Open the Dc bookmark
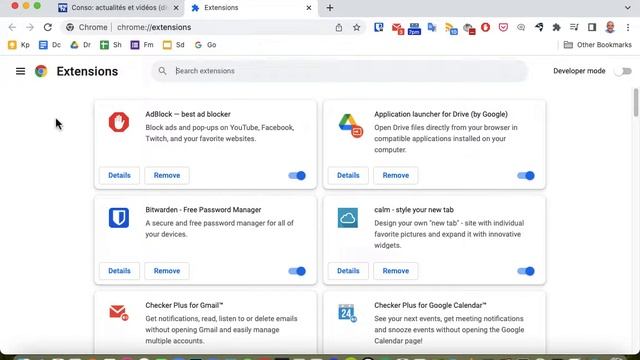Image resolution: width=640 pixels, height=360 pixels. pyautogui.click(x=50, y=45)
